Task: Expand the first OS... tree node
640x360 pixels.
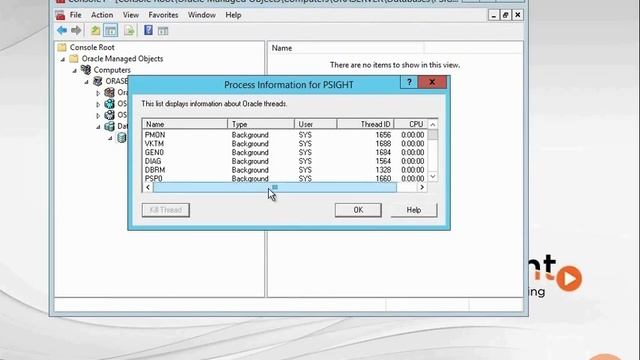Action: point(98,104)
